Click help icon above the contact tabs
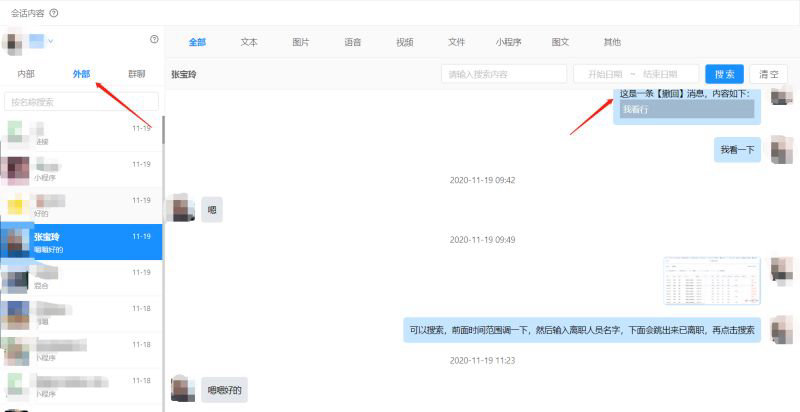 [154, 40]
